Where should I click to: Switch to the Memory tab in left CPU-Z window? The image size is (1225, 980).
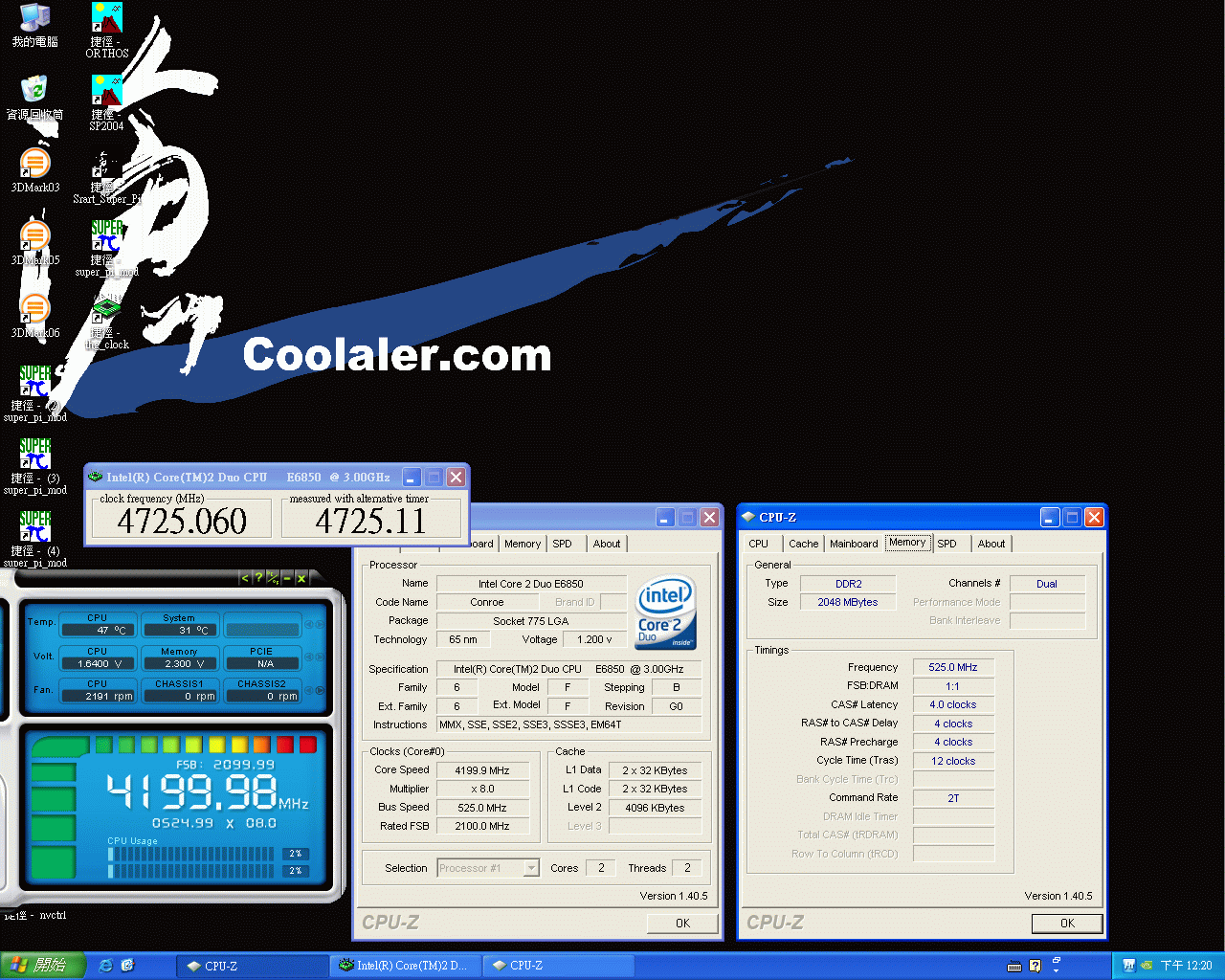pyautogui.click(x=523, y=544)
